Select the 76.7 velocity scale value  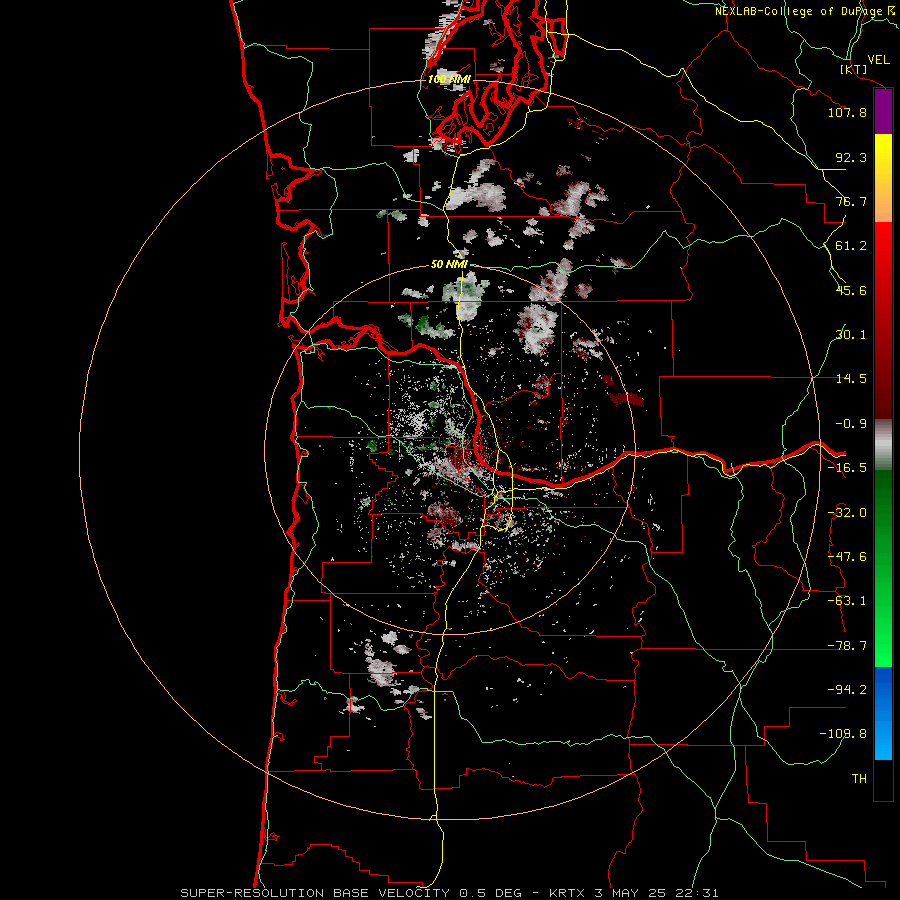pyautogui.click(x=851, y=201)
